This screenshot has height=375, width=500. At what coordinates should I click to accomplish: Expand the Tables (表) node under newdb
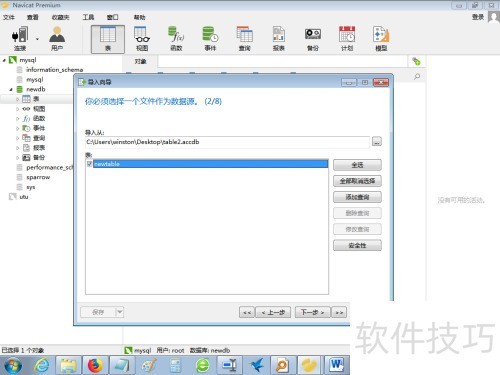click(17, 99)
